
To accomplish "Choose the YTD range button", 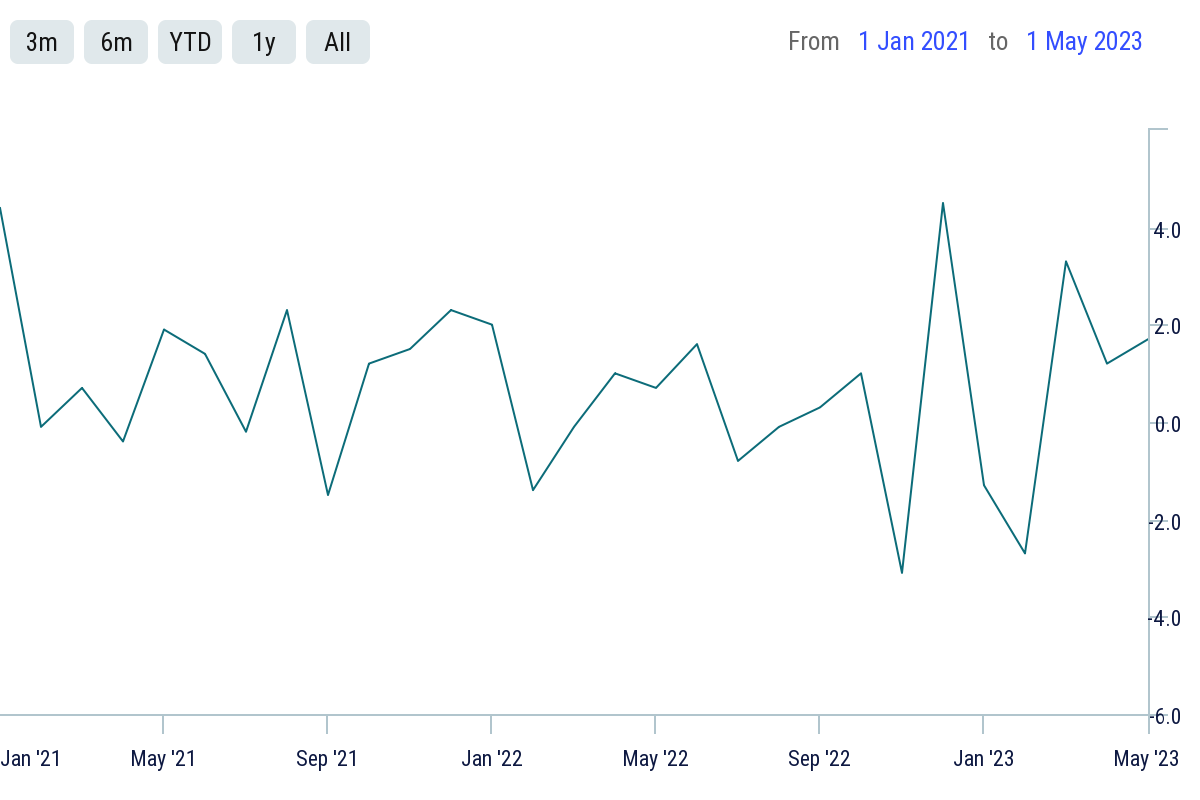I will click(x=190, y=42).
